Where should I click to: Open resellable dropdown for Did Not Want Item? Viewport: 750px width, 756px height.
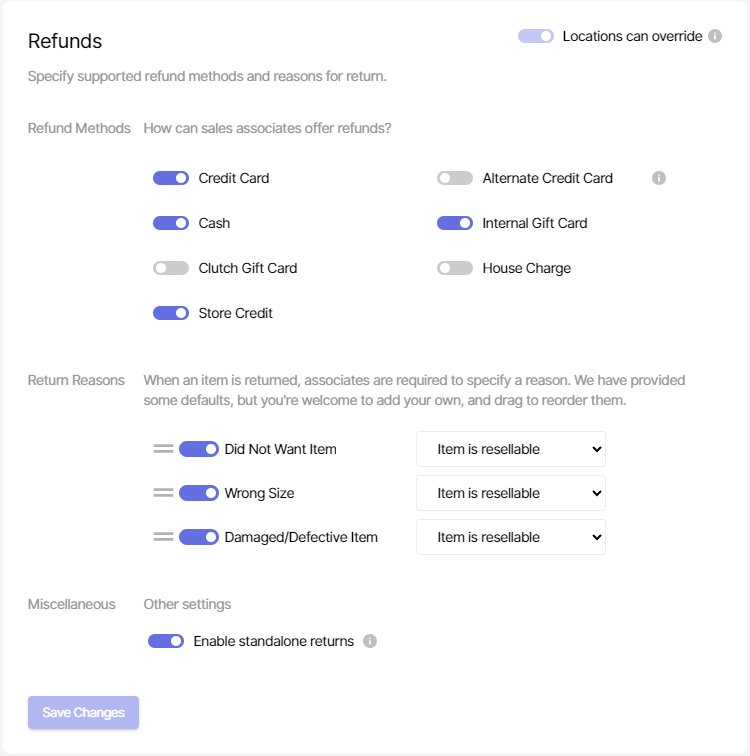coord(511,449)
